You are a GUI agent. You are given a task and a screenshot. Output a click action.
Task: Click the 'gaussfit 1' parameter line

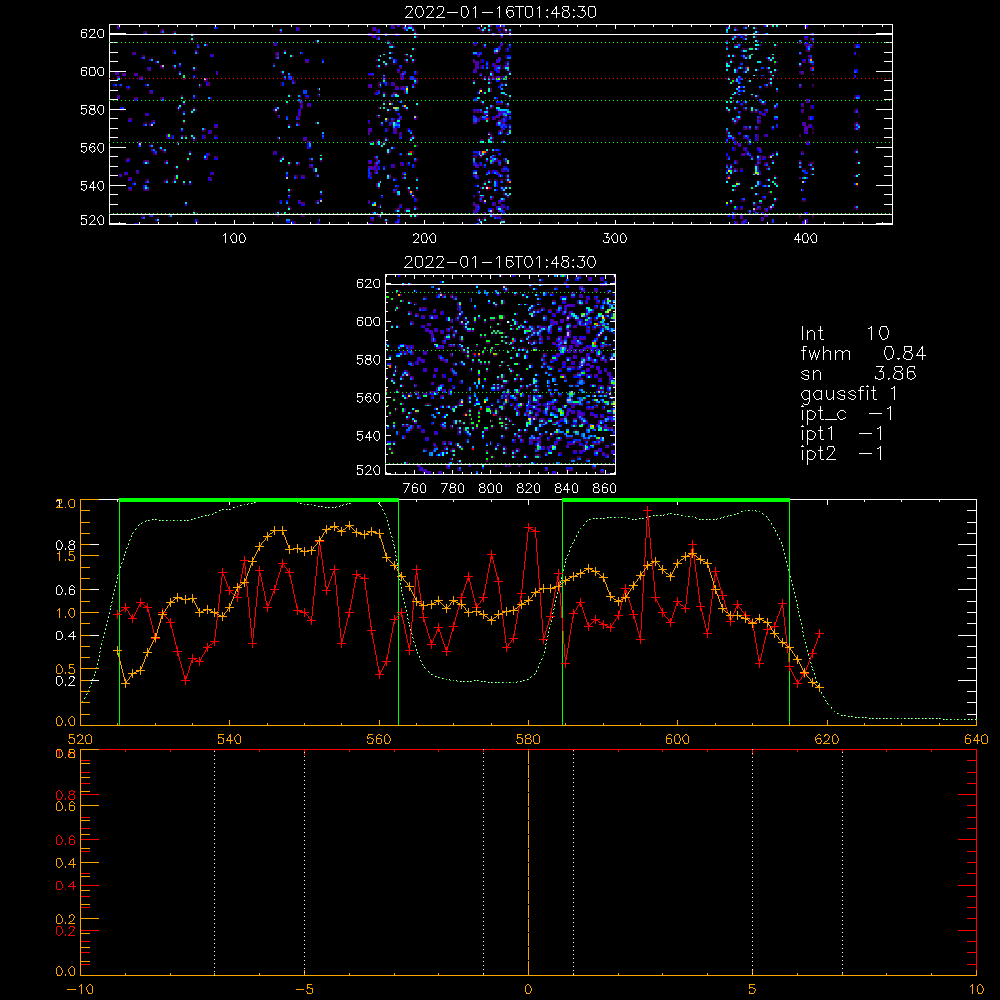(x=849, y=393)
